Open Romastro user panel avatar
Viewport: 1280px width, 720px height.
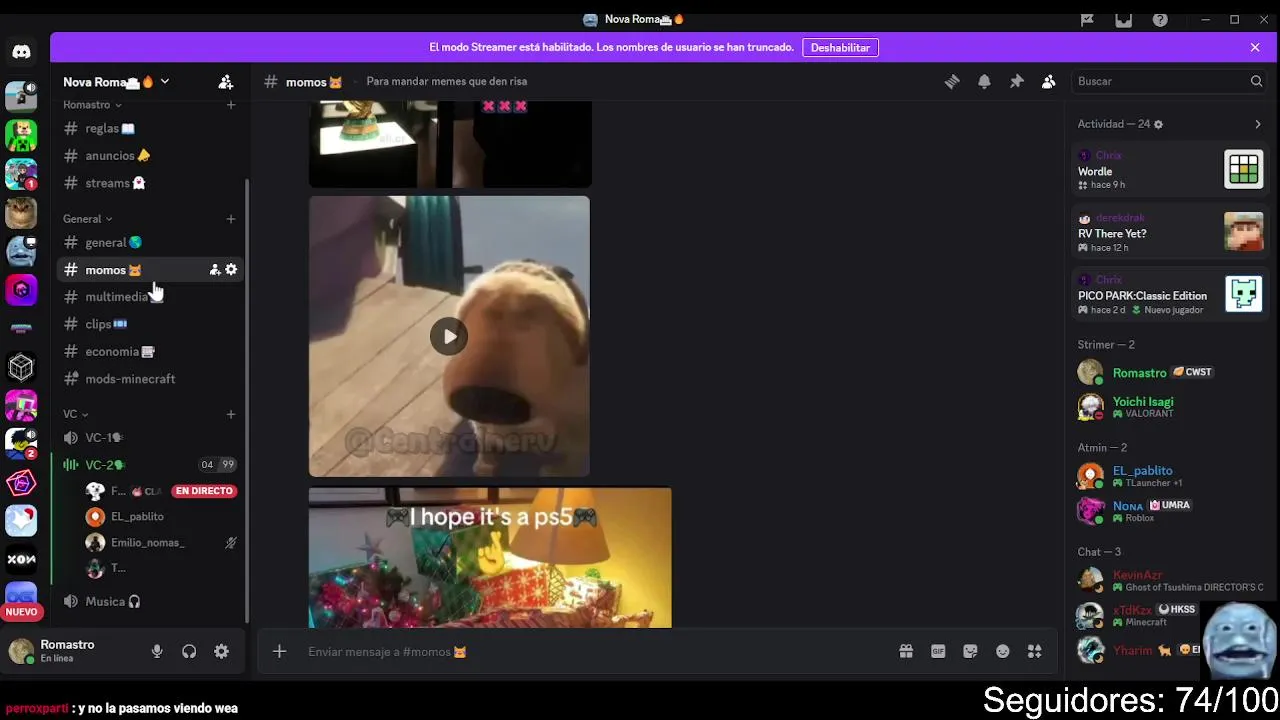tap(21, 652)
